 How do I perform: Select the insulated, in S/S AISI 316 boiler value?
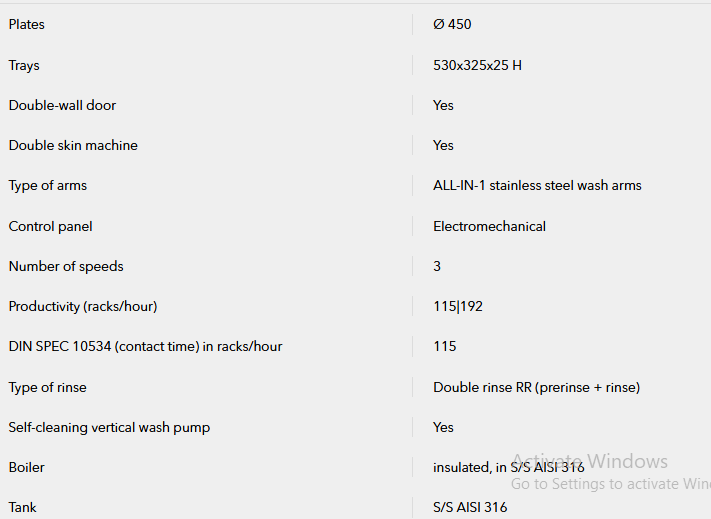(x=509, y=467)
